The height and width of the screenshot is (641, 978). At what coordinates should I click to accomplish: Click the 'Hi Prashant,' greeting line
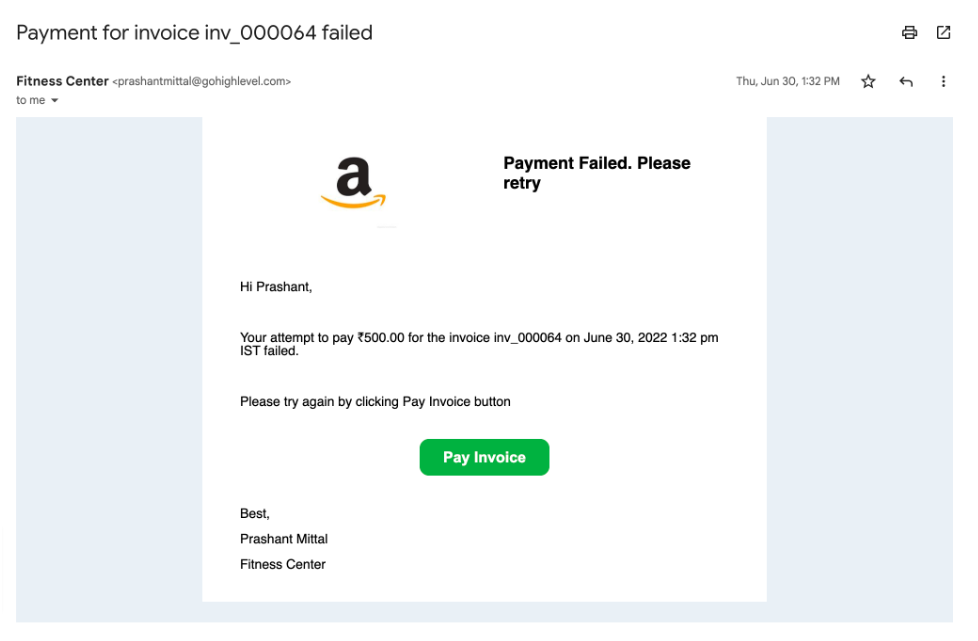pyautogui.click(x=276, y=287)
